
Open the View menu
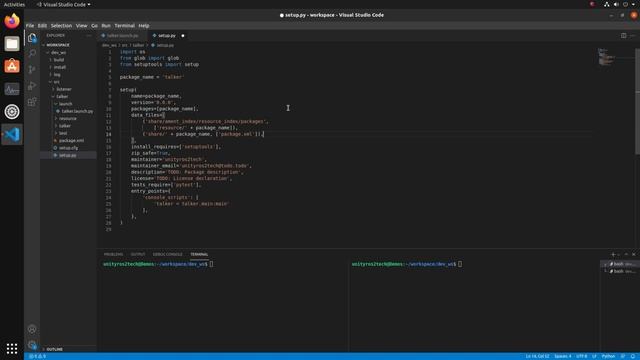[81, 26]
